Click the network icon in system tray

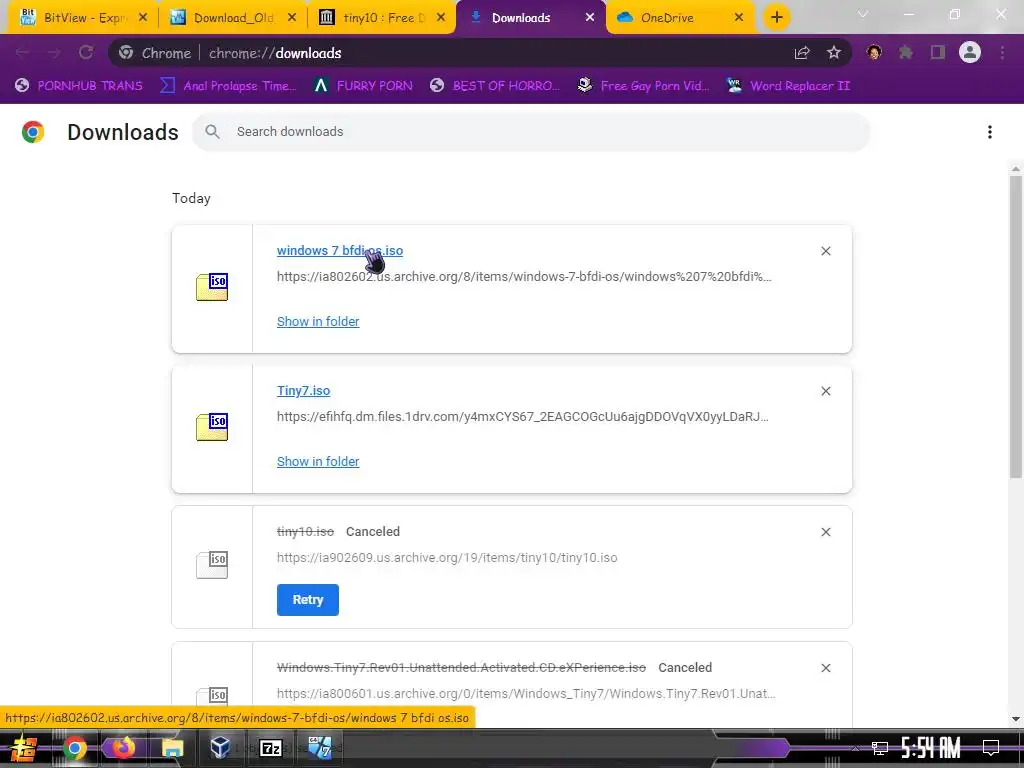point(879,748)
